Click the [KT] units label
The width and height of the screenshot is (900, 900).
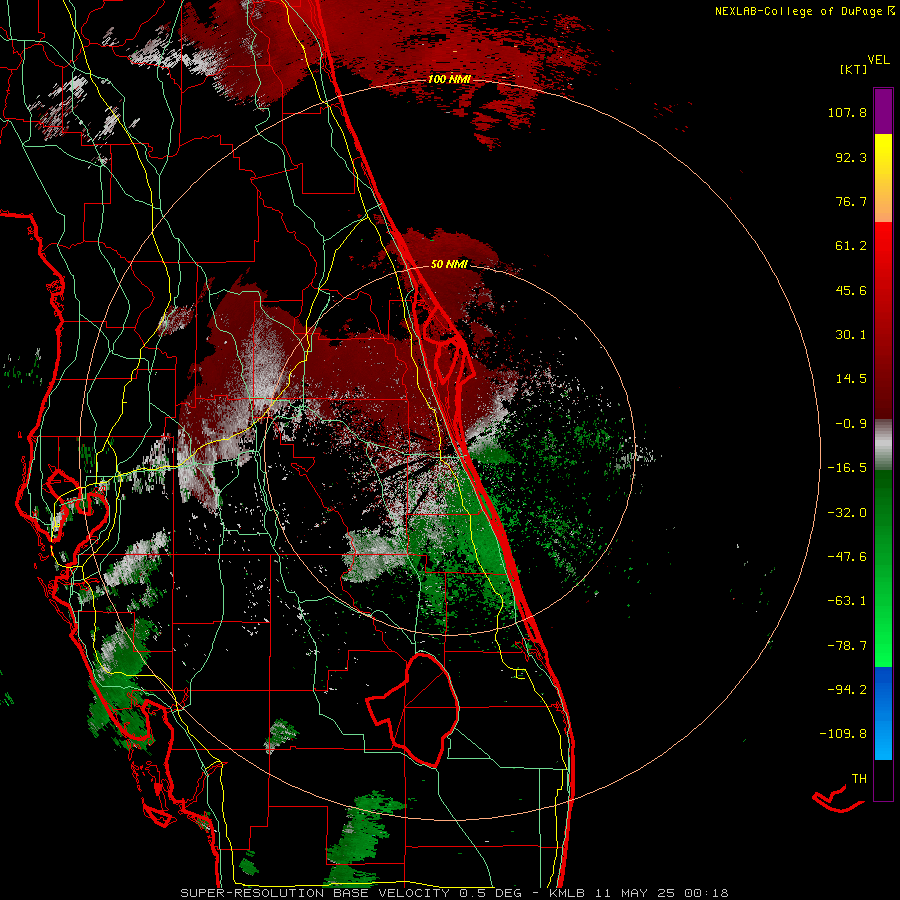(854, 69)
